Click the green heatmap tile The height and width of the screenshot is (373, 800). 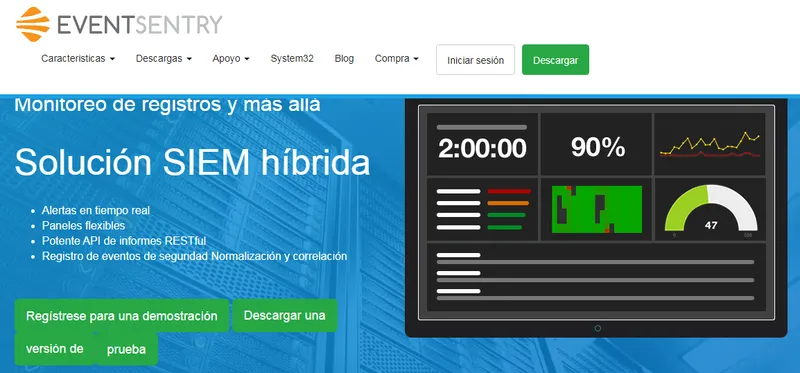coord(596,209)
